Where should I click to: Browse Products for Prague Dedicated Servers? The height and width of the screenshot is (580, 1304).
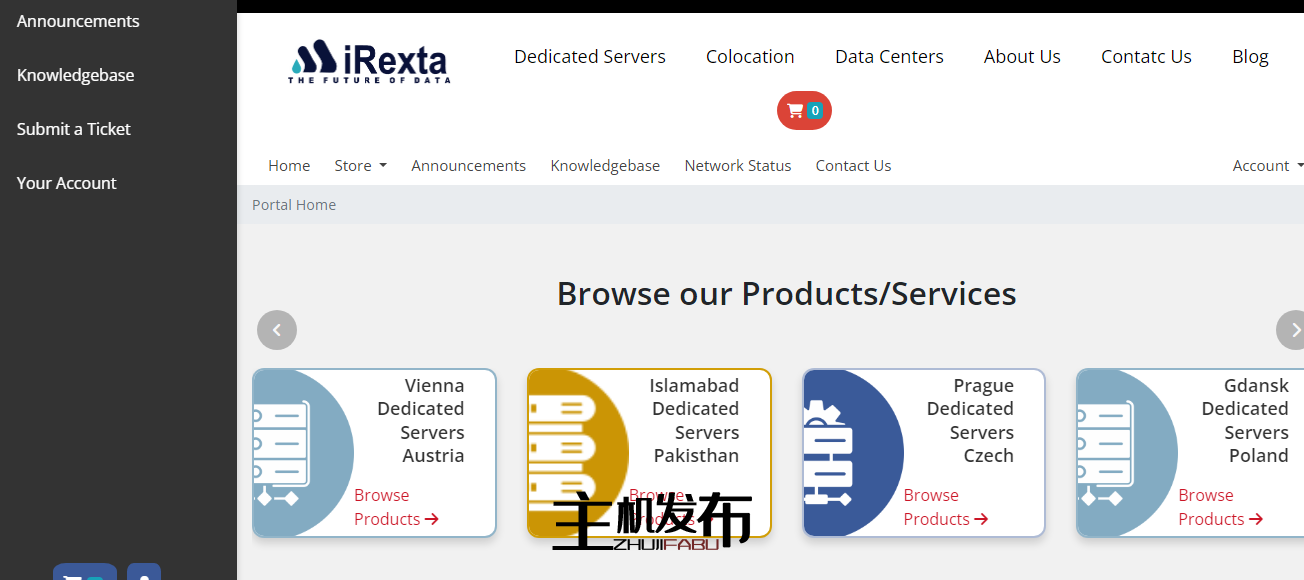(945, 507)
